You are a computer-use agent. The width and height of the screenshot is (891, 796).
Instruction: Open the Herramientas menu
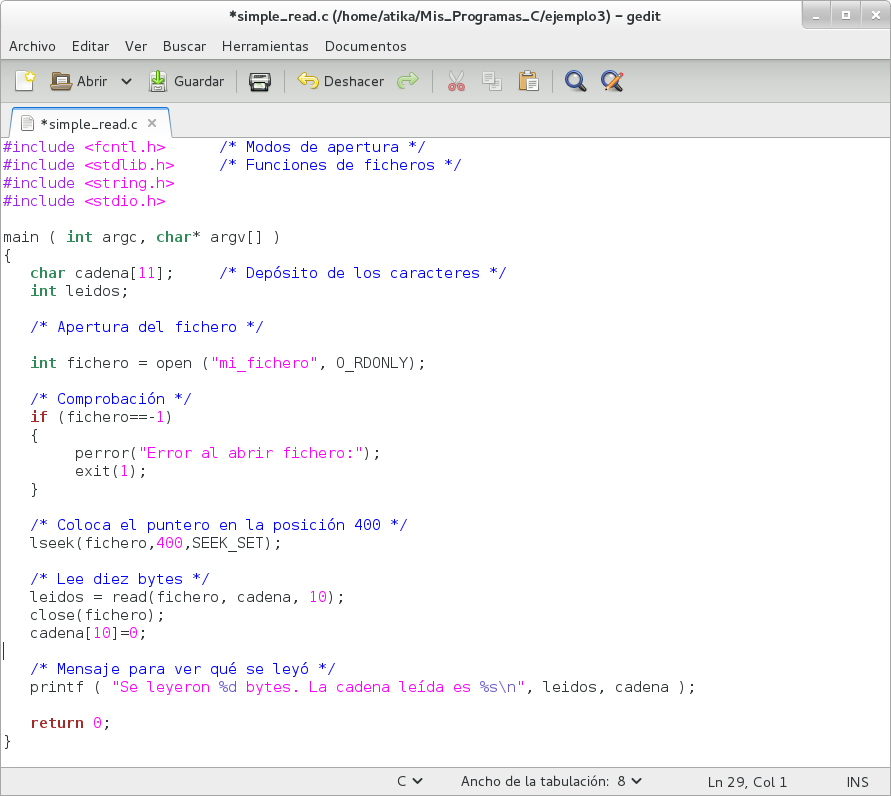pos(265,47)
